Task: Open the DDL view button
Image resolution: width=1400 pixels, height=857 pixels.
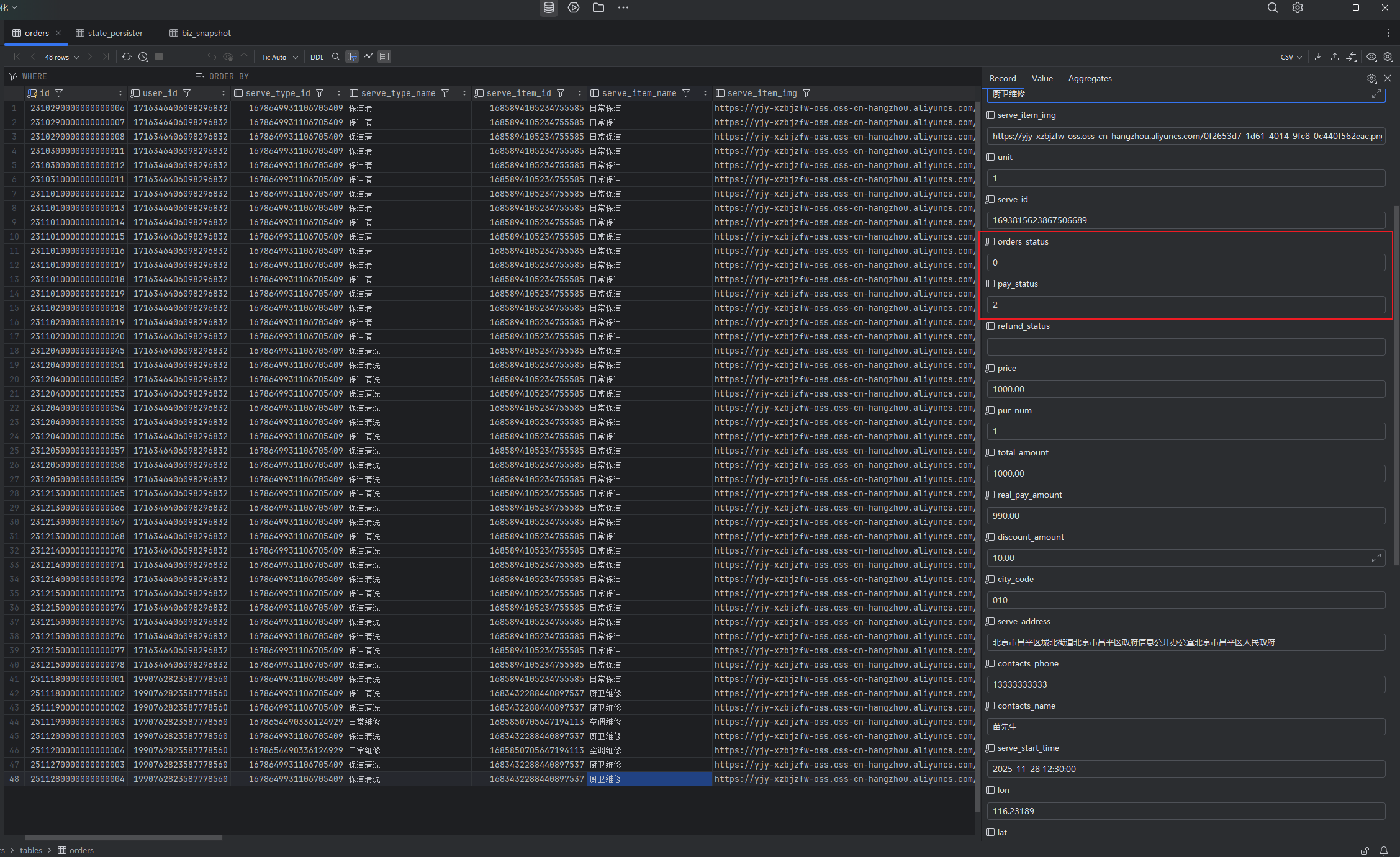Action: click(317, 57)
